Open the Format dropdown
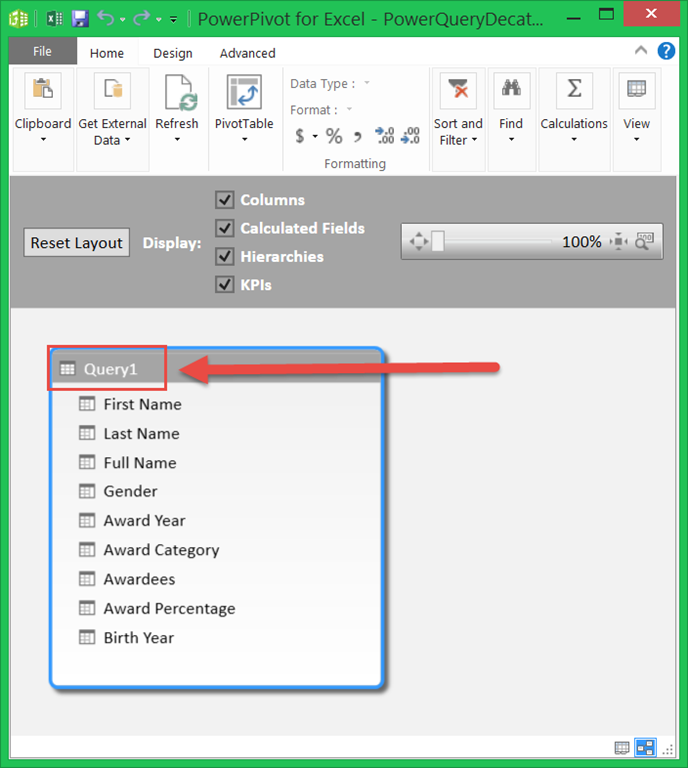The image size is (688, 768). coord(349,110)
